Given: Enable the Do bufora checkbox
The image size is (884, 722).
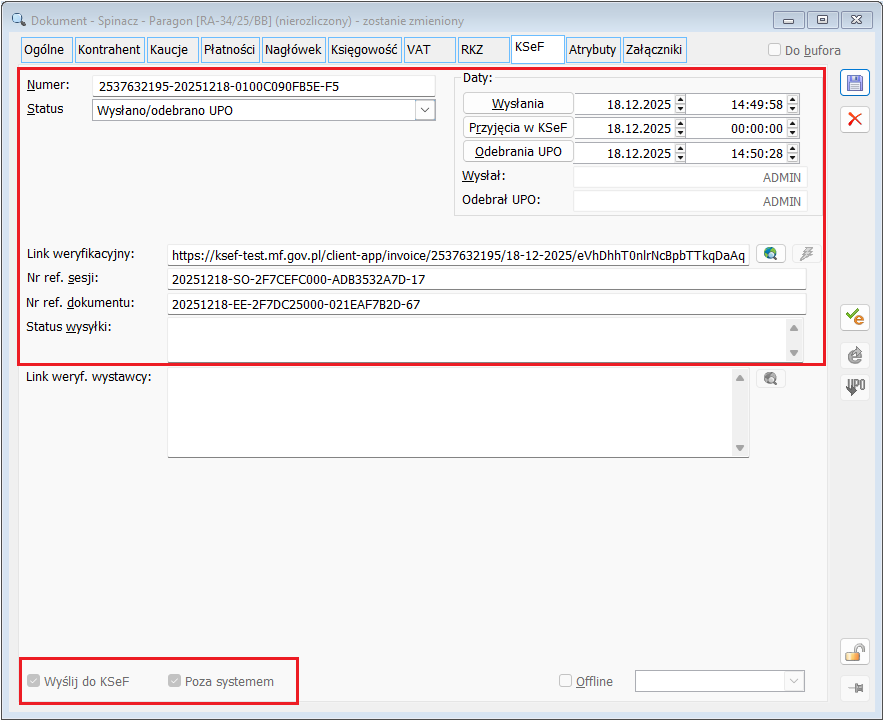Looking at the screenshot, I should 775,50.
